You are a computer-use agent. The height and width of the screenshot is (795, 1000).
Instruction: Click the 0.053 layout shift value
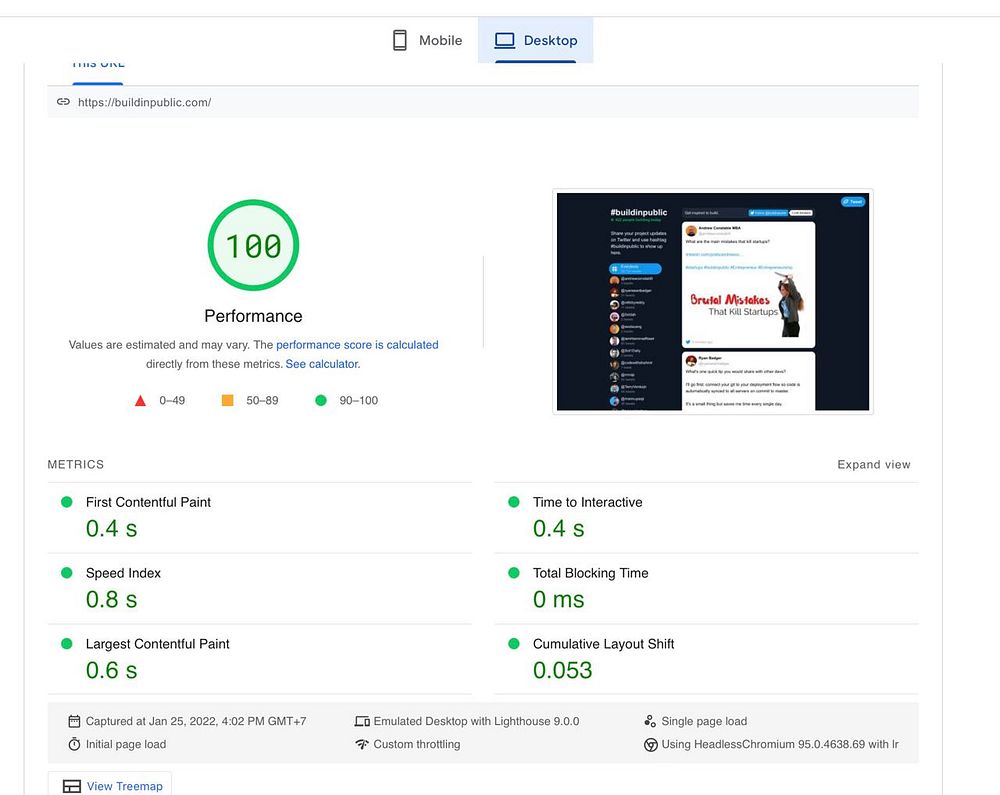click(562, 671)
